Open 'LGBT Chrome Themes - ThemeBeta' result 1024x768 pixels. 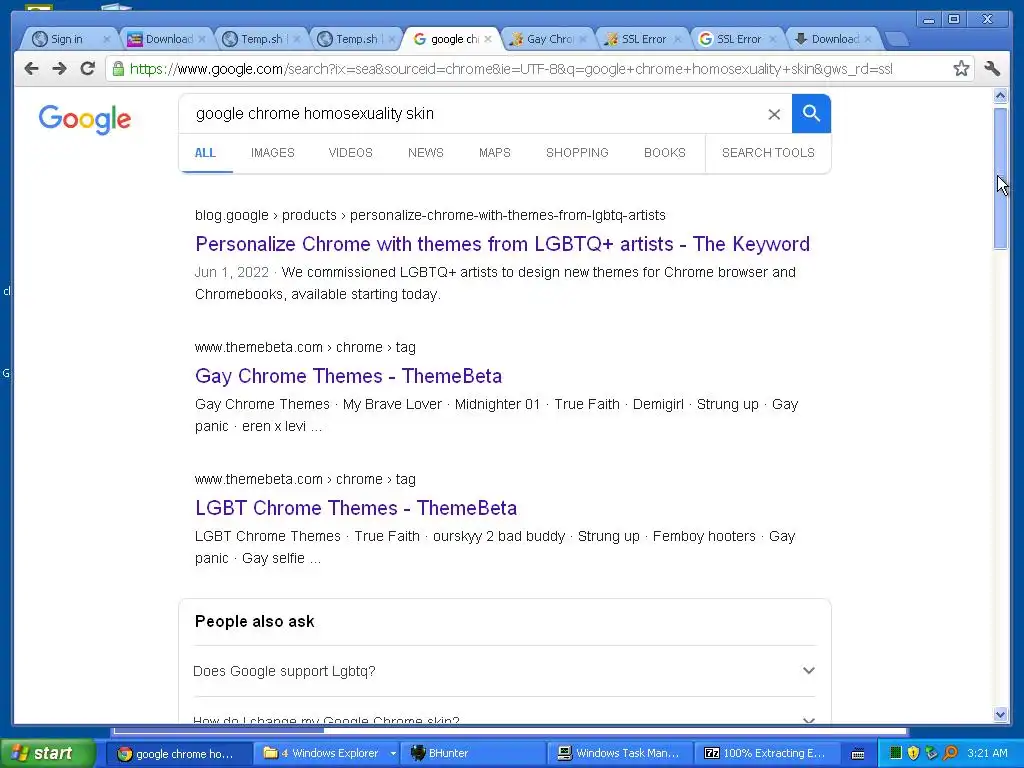(x=356, y=508)
